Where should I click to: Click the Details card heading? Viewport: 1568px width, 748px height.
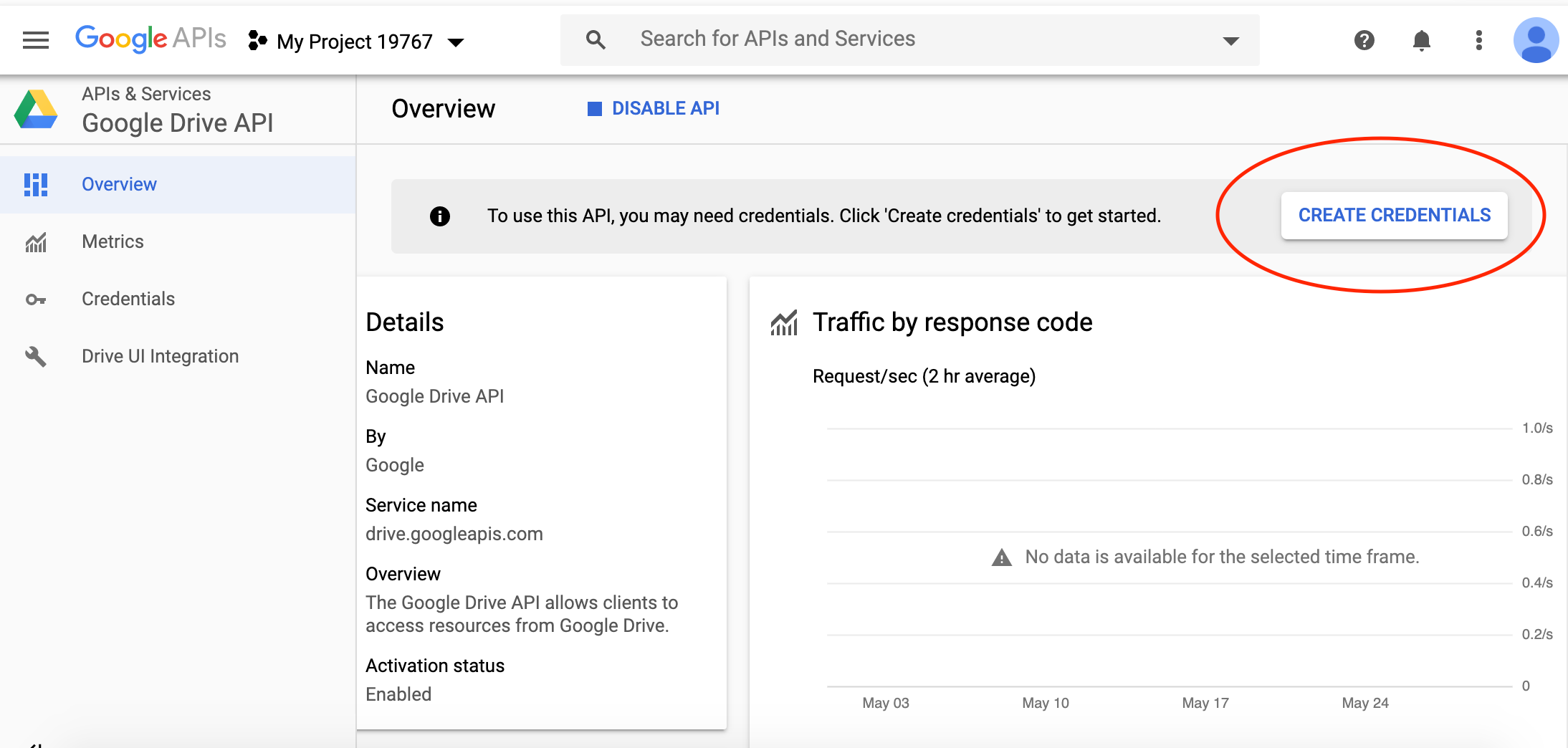tap(404, 322)
